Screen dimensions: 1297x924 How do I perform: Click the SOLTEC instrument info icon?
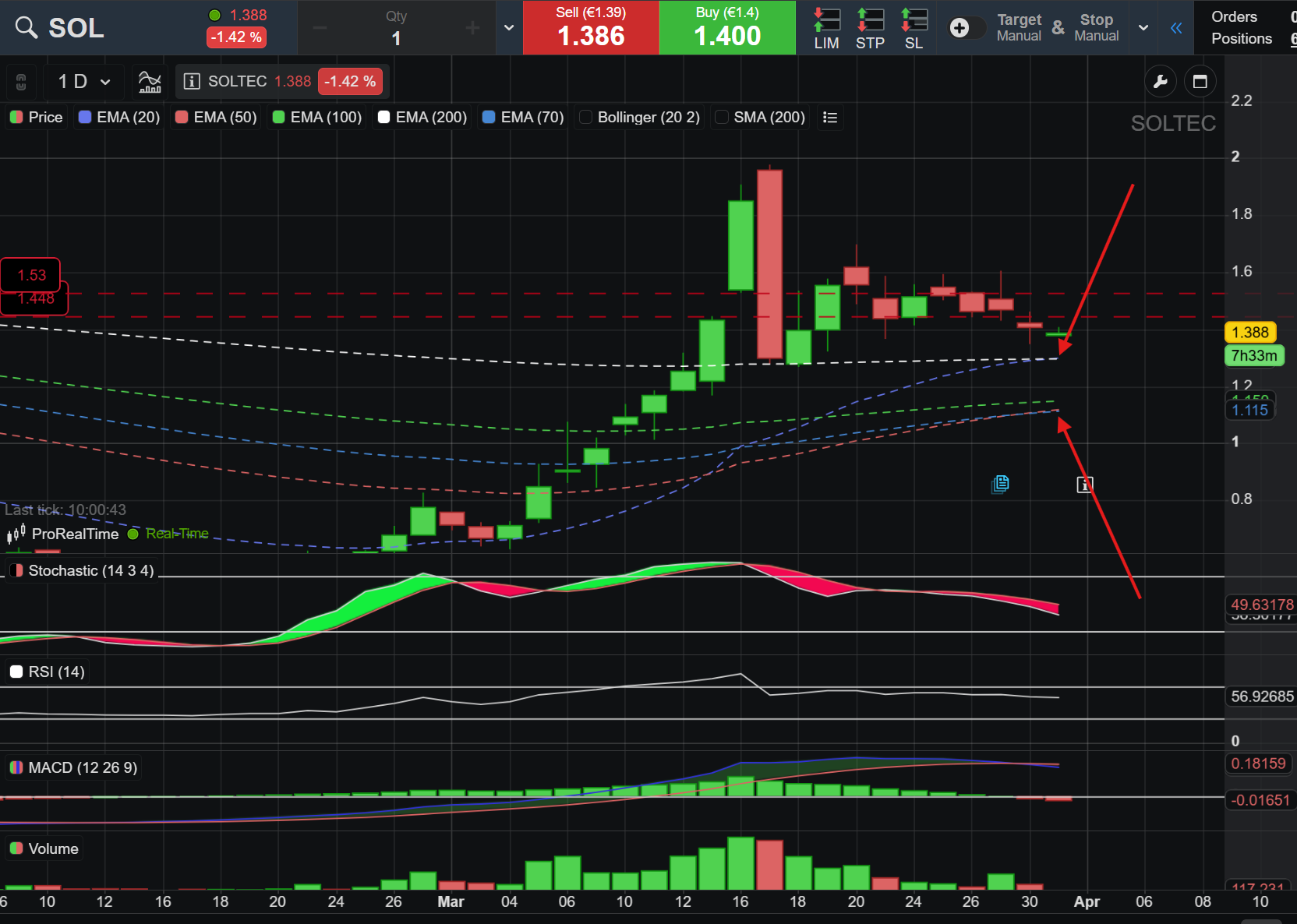point(192,81)
